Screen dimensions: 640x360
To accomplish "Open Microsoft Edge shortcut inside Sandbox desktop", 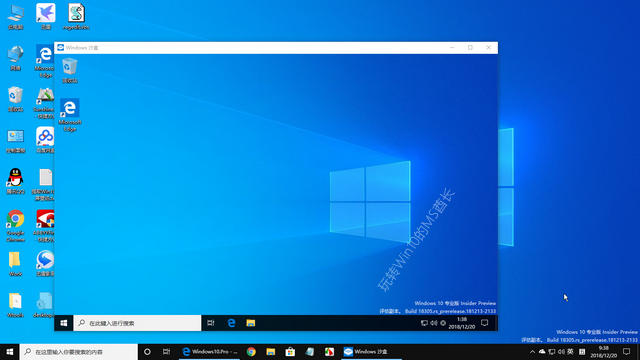I will pos(70,115).
